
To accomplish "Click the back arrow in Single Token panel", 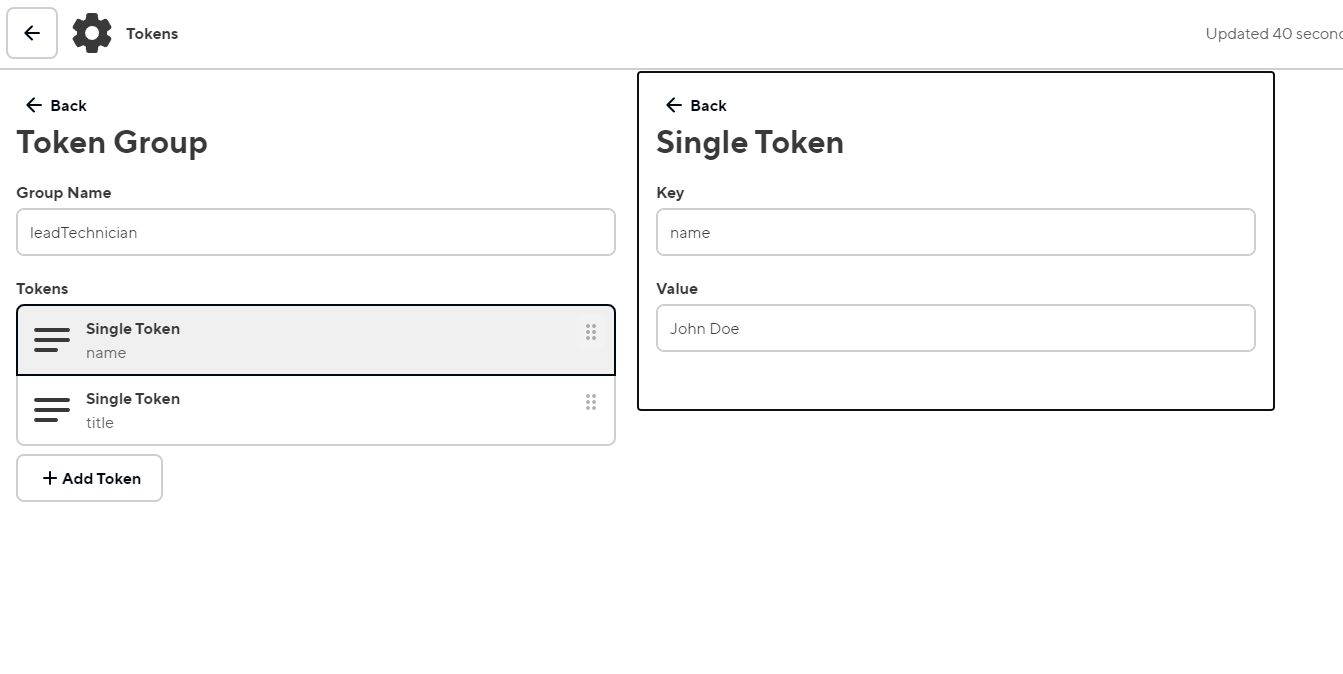I will tap(674, 105).
